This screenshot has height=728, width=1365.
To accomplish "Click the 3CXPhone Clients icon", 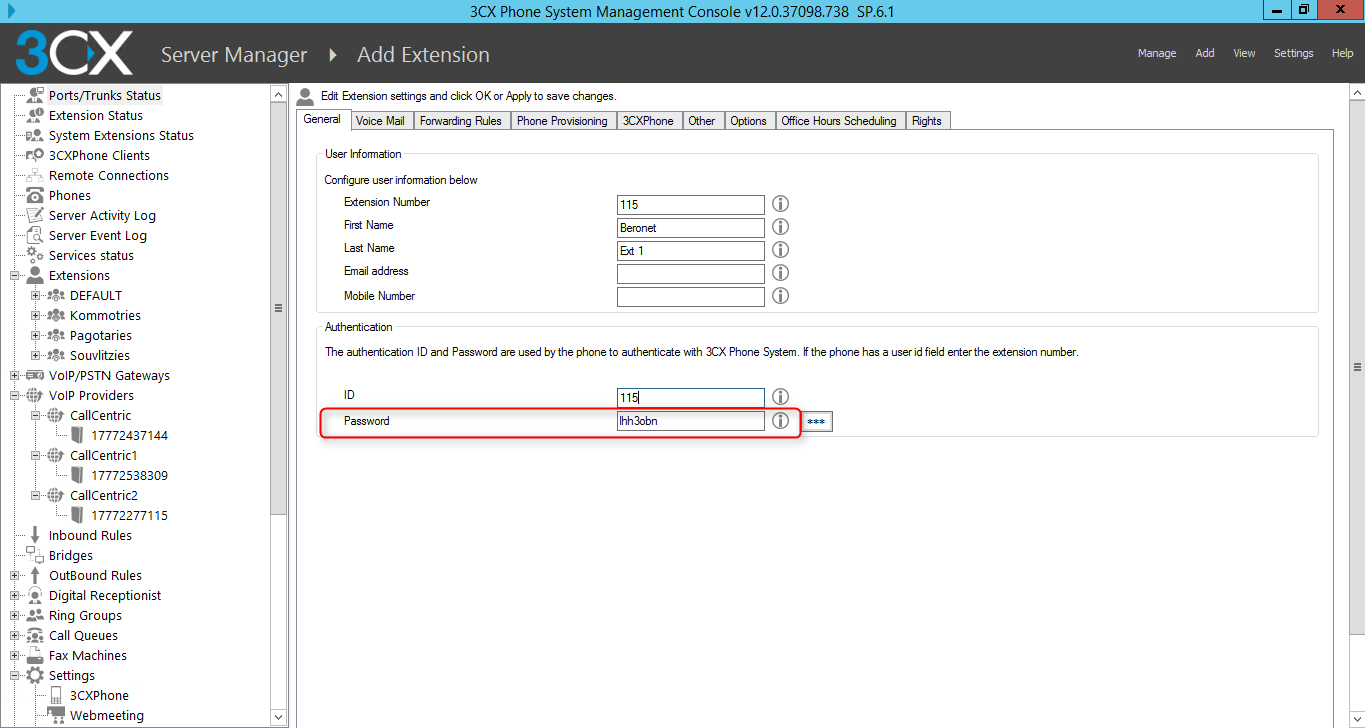I will coord(35,155).
